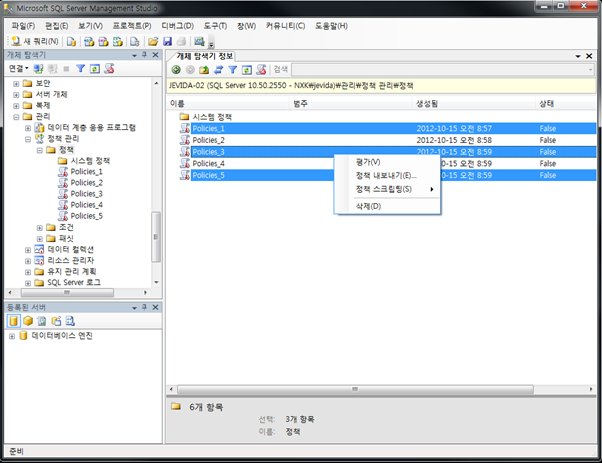The width and height of the screenshot is (602, 463).
Task: Open the 파일(F) menu
Action: click(23, 26)
